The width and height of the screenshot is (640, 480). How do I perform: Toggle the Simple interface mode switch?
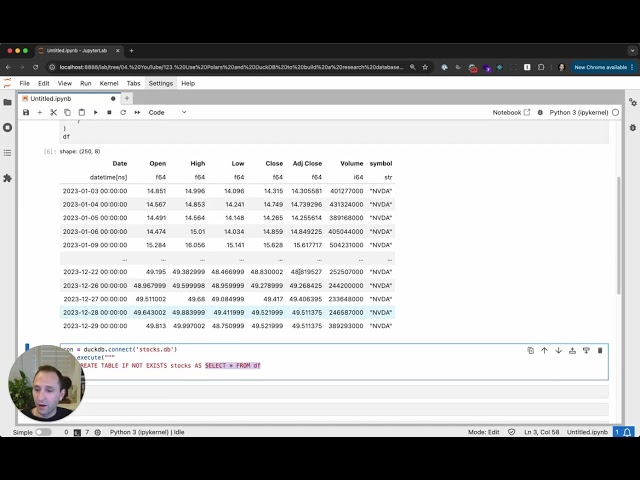click(43, 432)
